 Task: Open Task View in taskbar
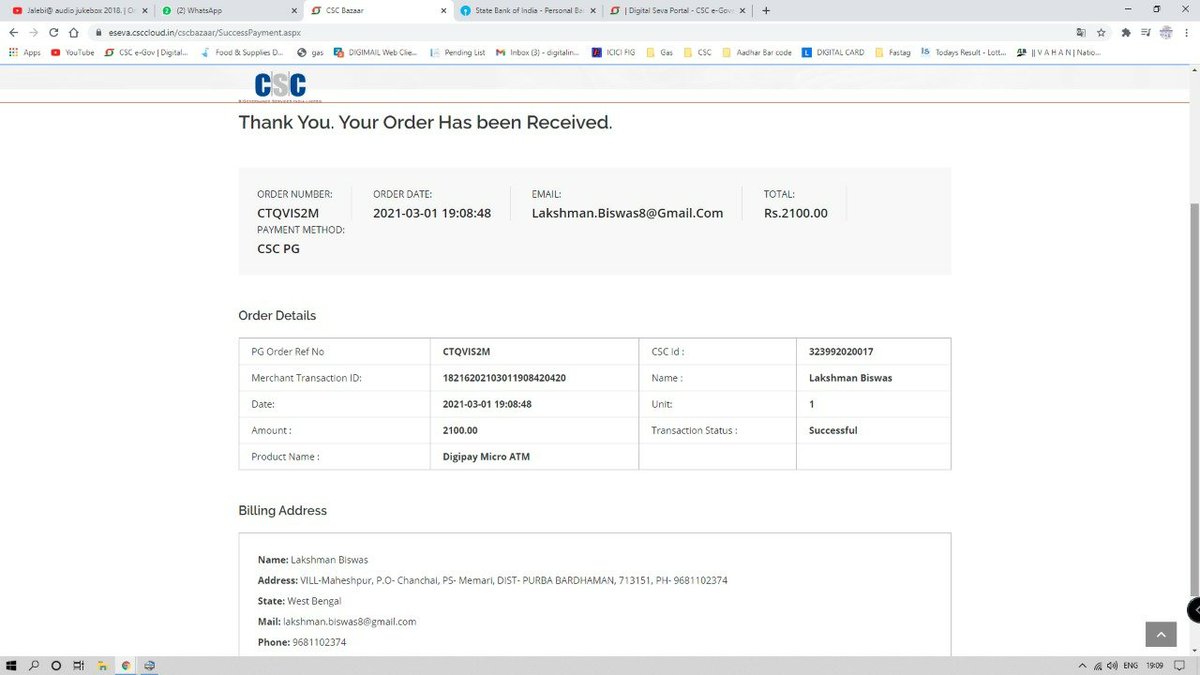[79, 665]
